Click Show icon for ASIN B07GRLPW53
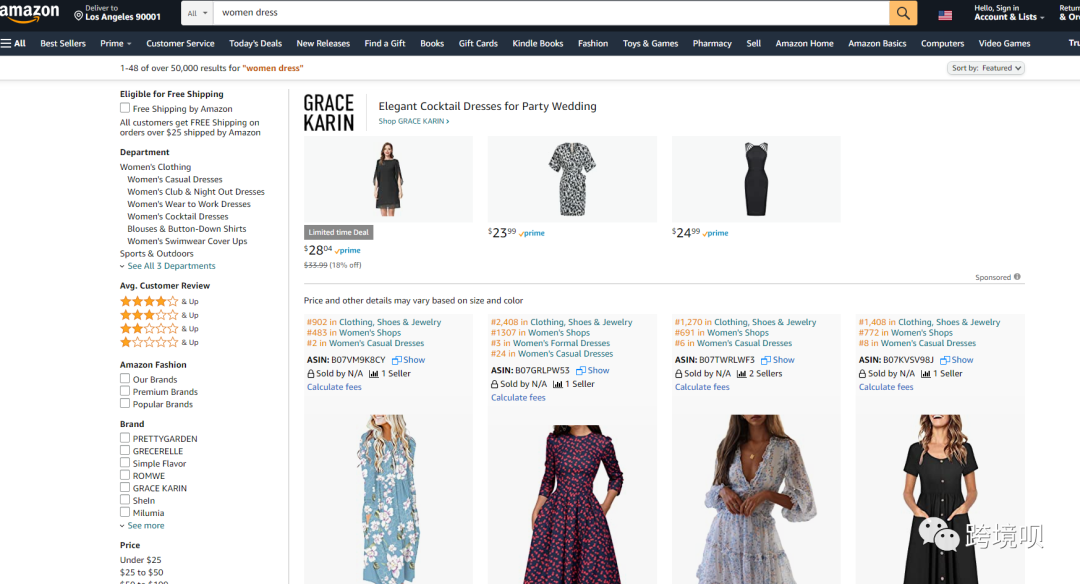Image resolution: width=1080 pixels, height=584 pixels. pos(581,371)
